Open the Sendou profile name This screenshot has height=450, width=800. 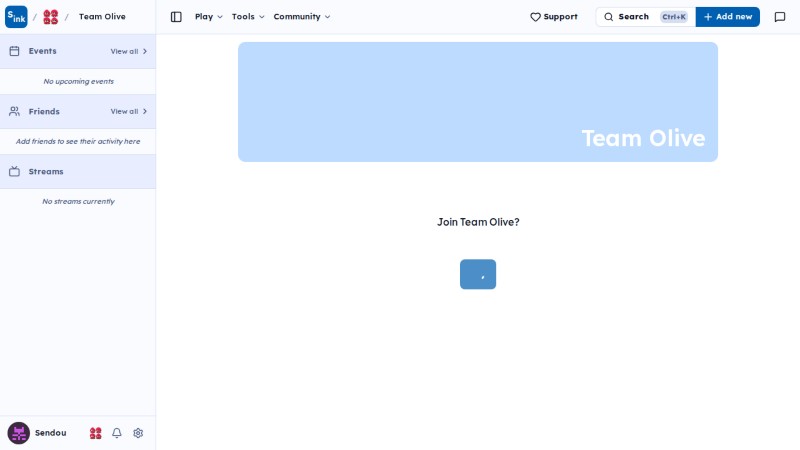click(x=51, y=433)
